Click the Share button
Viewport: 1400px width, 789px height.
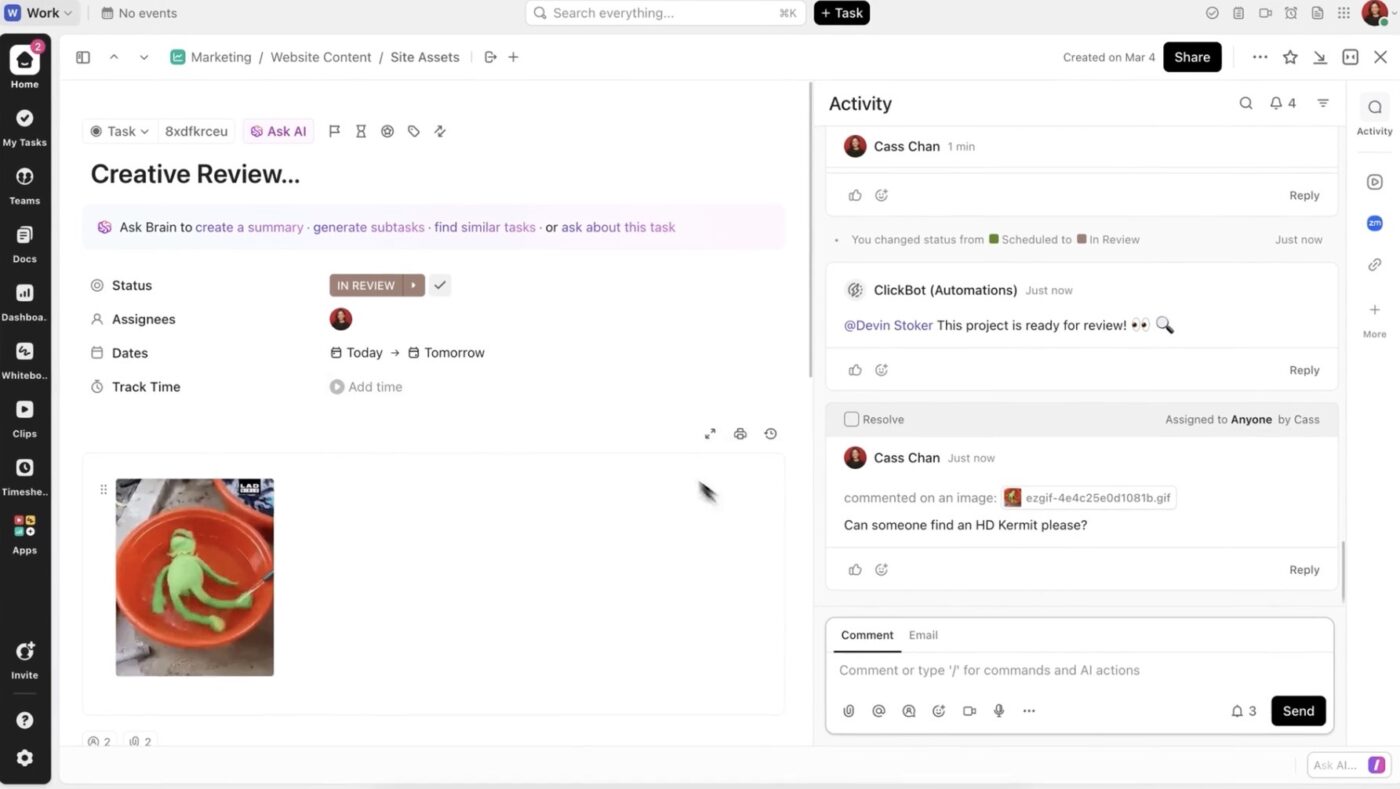(1191, 57)
